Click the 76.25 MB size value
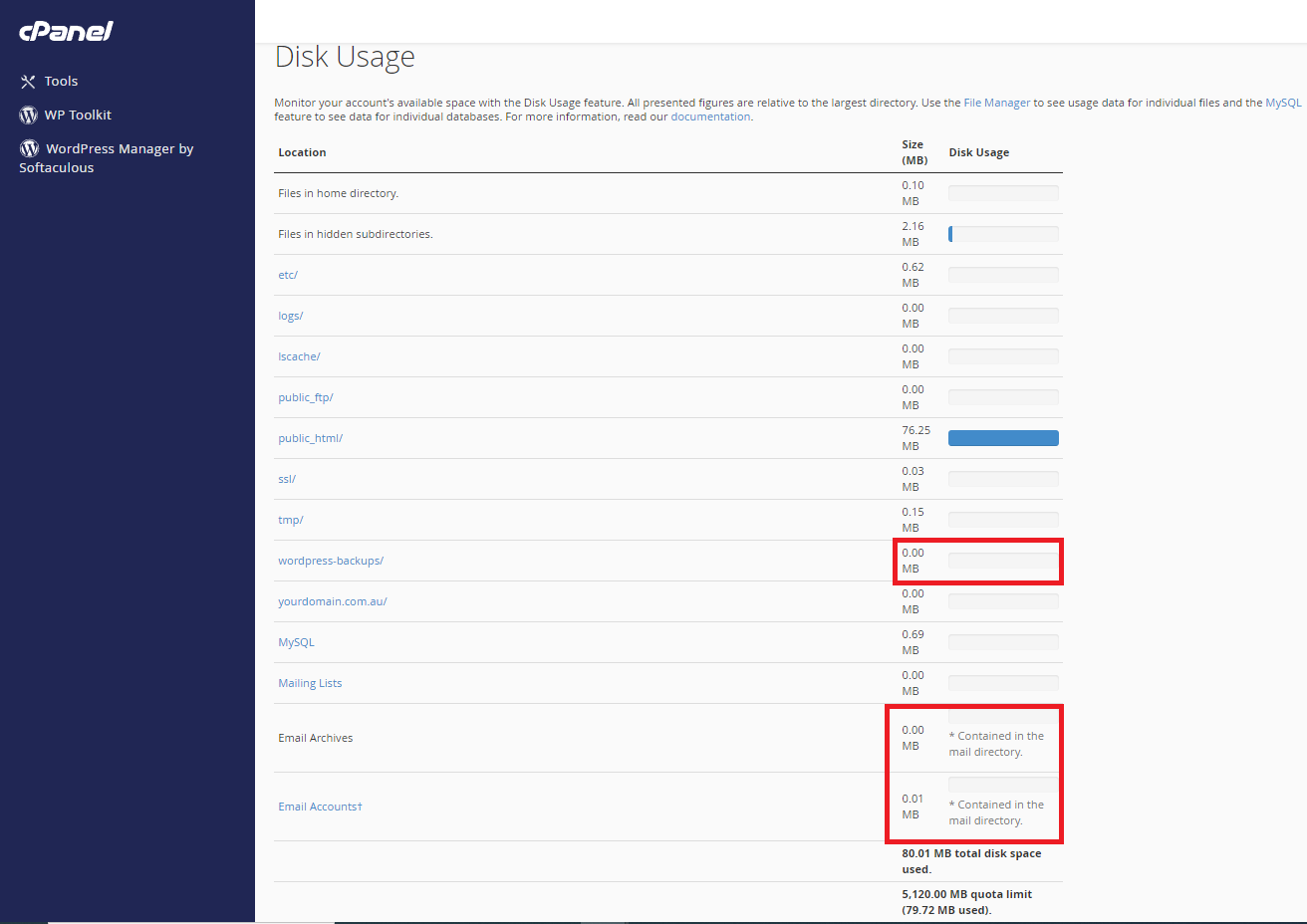The height and width of the screenshot is (924, 1307). (x=915, y=438)
